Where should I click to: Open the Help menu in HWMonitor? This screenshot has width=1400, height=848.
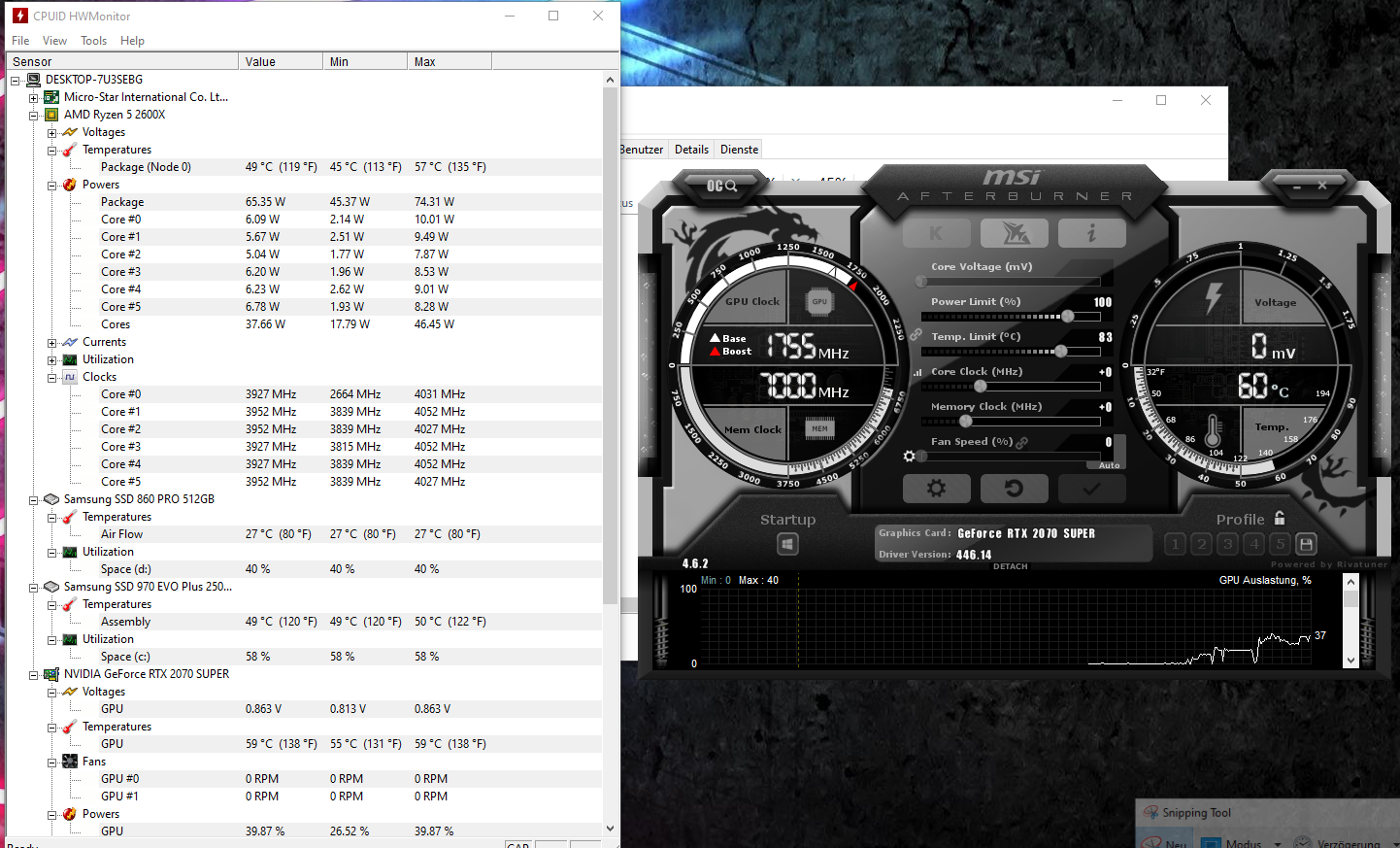coord(132,41)
